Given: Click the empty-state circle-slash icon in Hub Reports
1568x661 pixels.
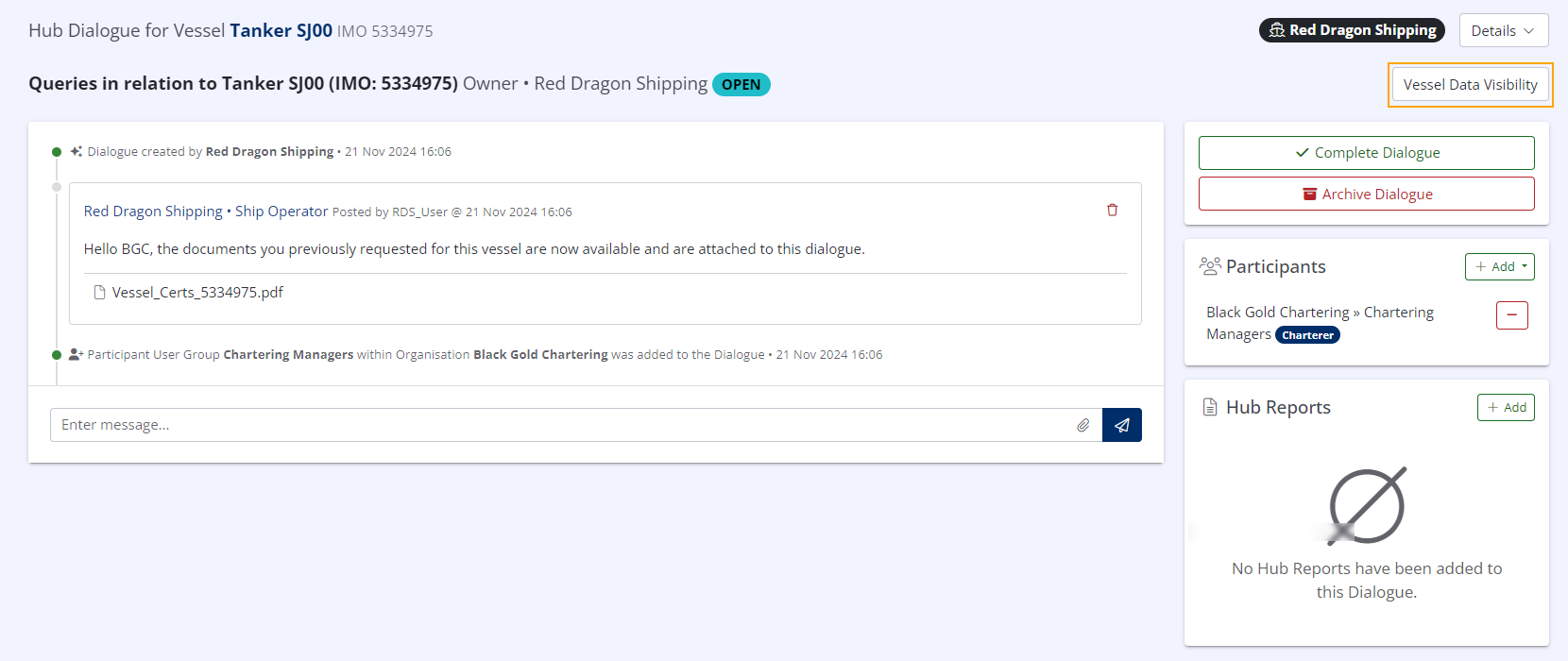Looking at the screenshot, I should (1366, 506).
